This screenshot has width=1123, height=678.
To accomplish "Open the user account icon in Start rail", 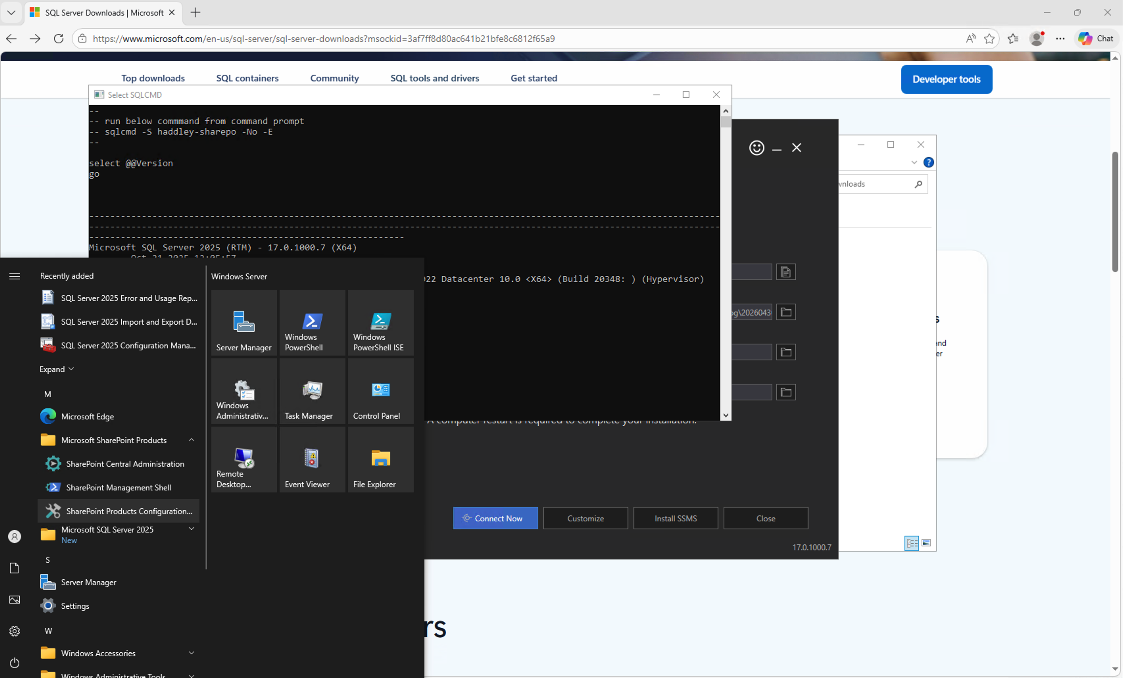I will 14,536.
